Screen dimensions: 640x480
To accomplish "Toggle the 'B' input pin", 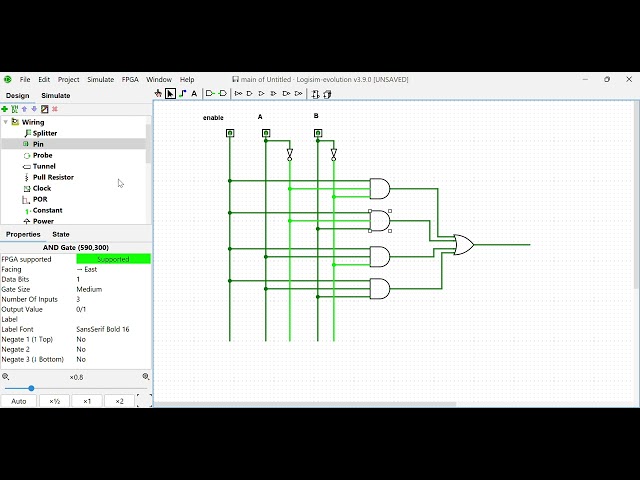I will [x=318, y=133].
